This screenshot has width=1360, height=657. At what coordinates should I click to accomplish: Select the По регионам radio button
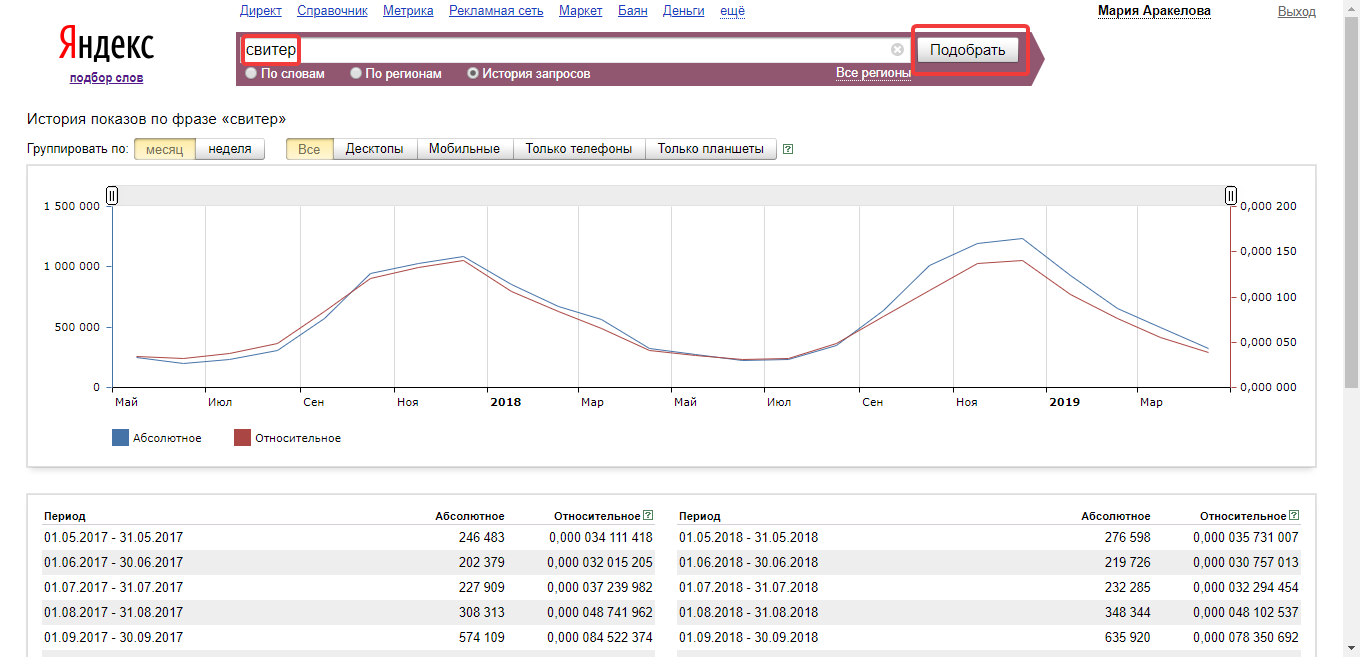click(x=356, y=74)
